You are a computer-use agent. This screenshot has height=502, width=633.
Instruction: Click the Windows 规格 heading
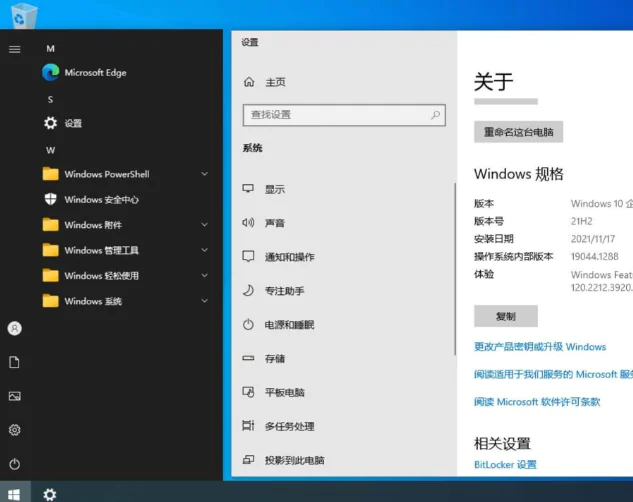tap(518, 174)
